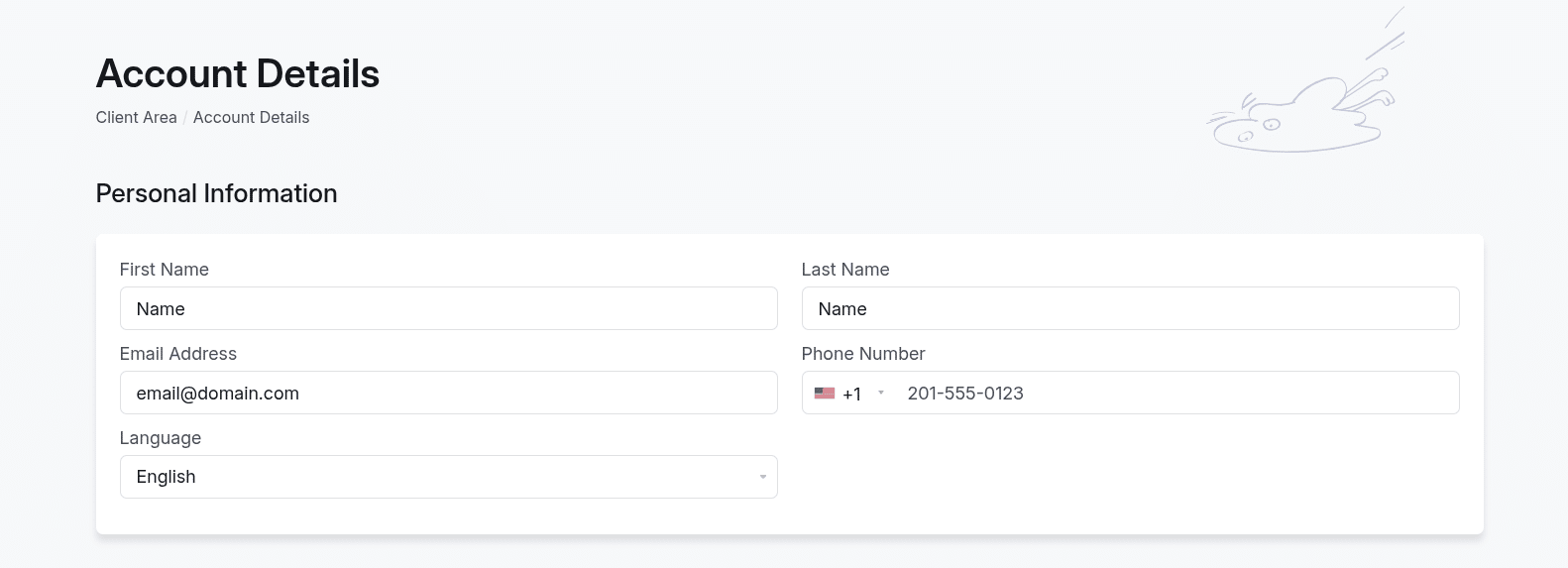This screenshot has height=568, width=1568.
Task: Click the Phone Number label
Action: coord(862,354)
